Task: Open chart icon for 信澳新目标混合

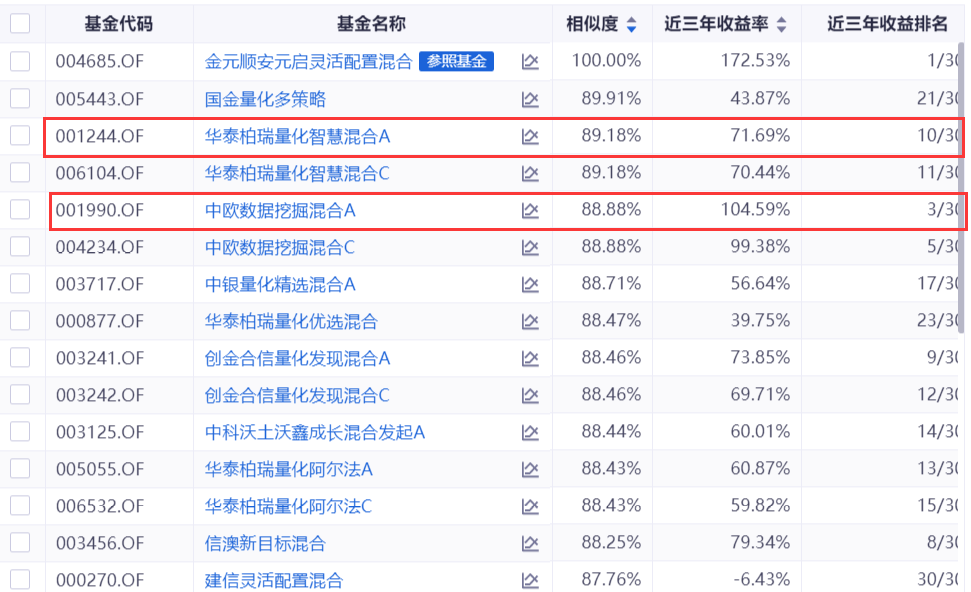Action: click(530, 543)
